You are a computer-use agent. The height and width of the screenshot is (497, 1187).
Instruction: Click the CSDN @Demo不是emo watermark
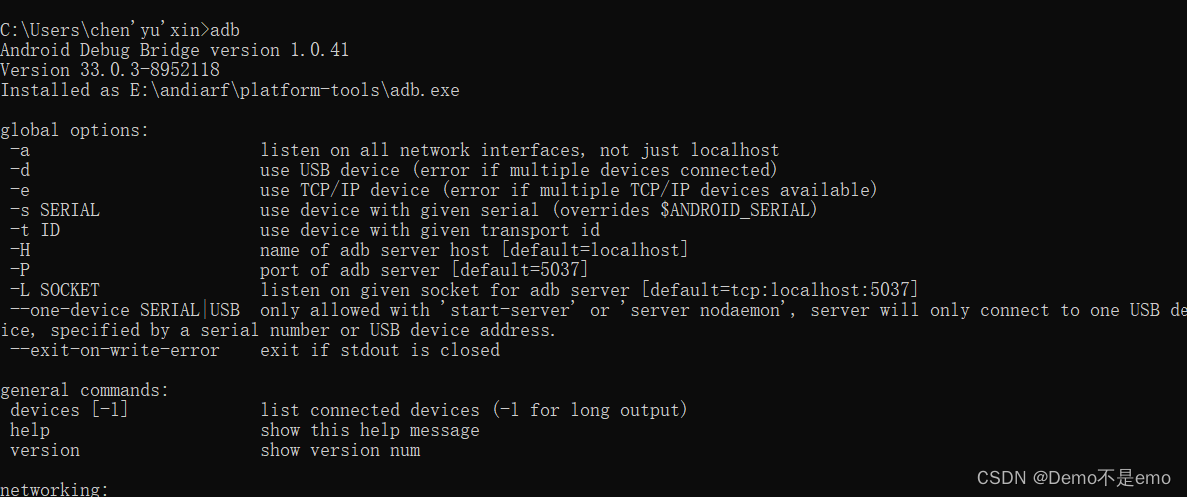(x=1073, y=479)
